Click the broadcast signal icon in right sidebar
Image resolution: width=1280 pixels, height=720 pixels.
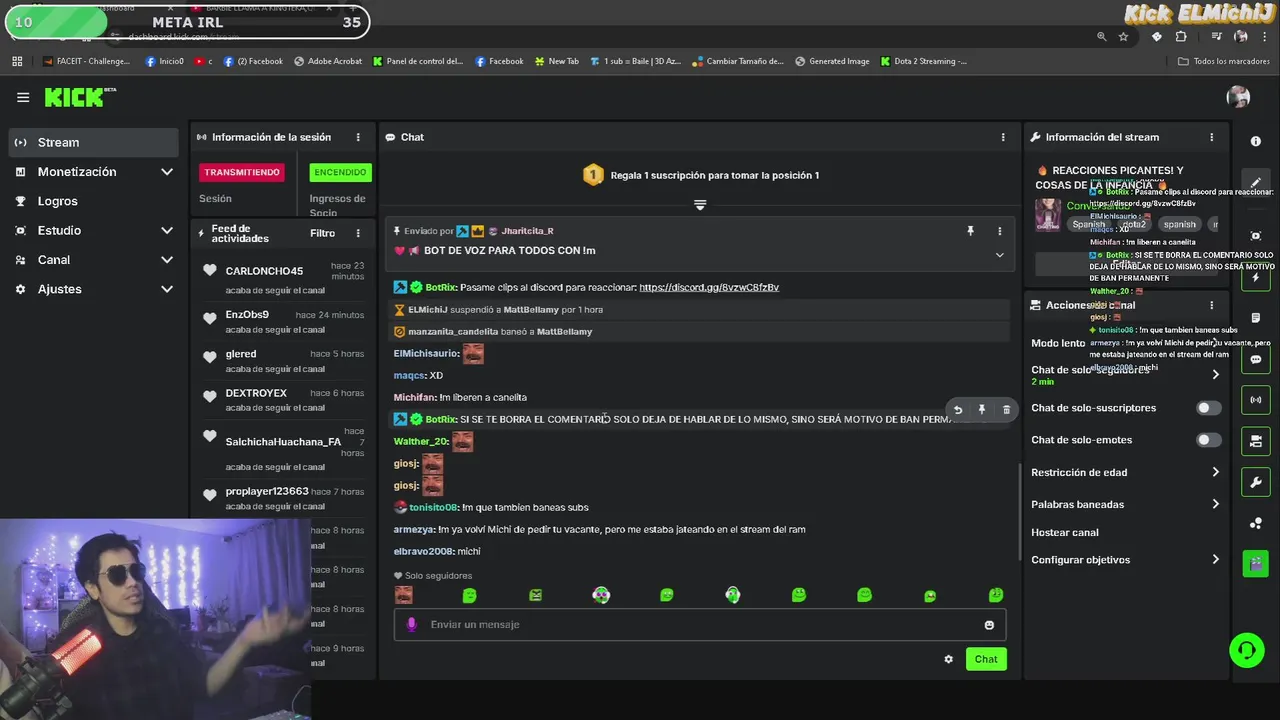click(x=1256, y=400)
